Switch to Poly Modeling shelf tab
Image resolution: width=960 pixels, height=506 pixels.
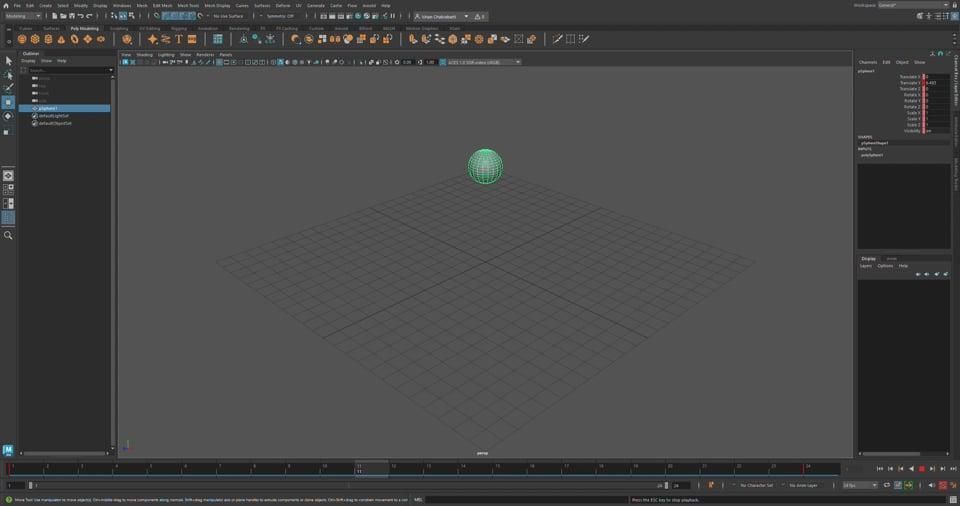tap(84, 28)
